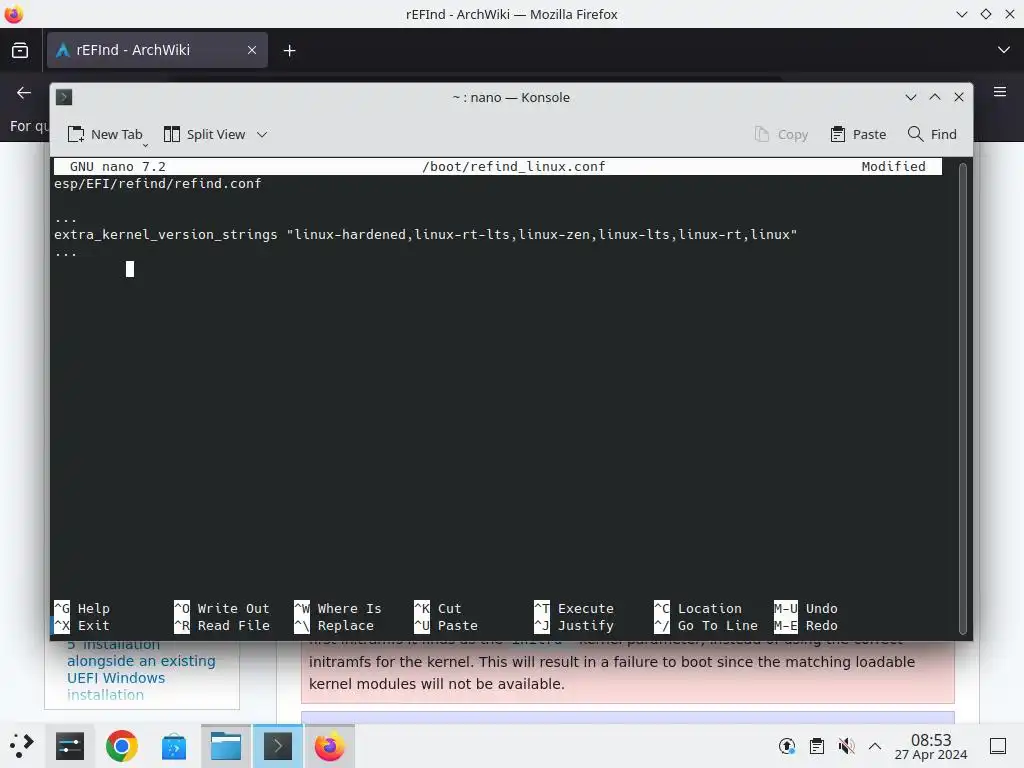Open the KDE application launcher
The height and width of the screenshot is (768, 1024).
pos(22,746)
